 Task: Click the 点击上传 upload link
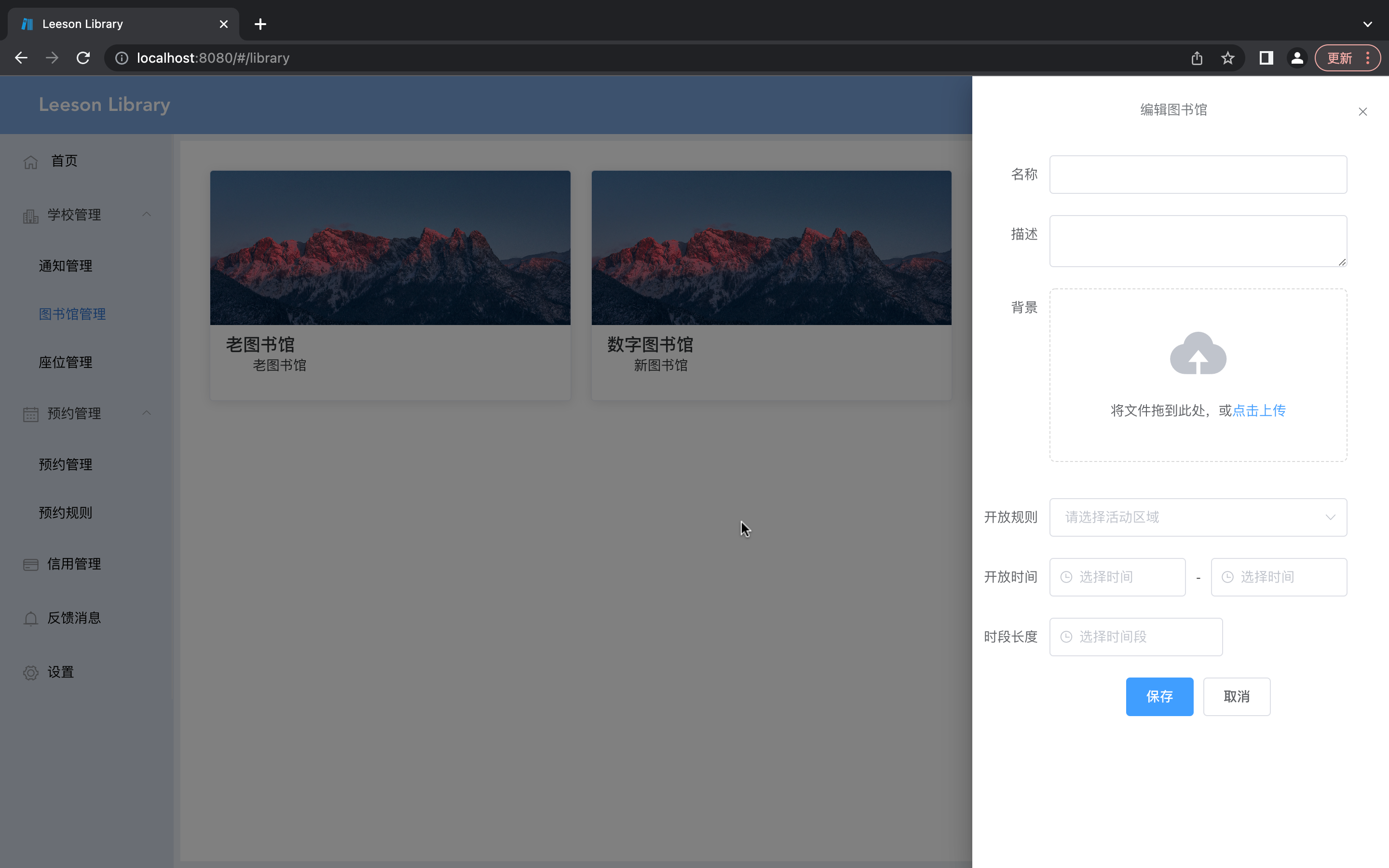[1259, 410]
